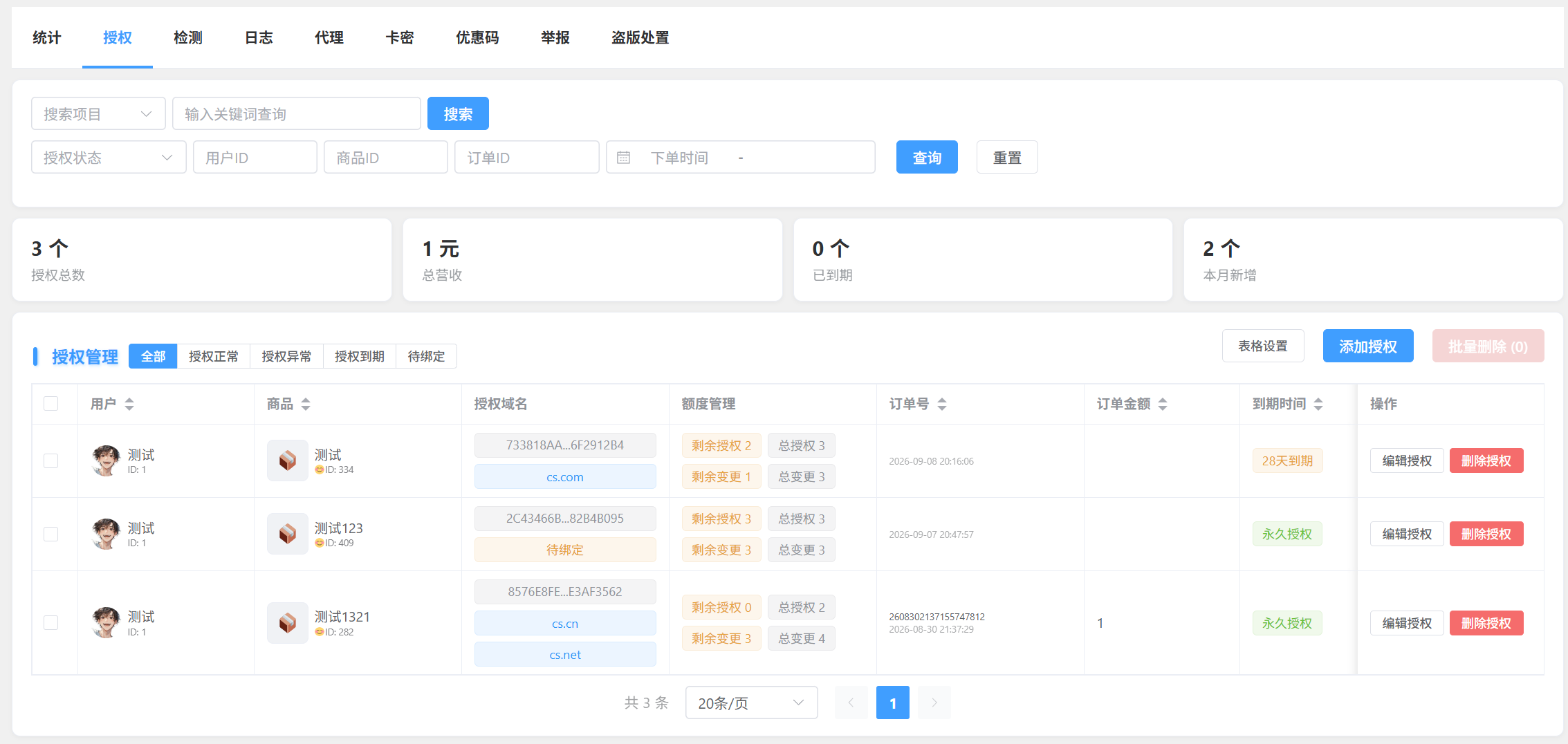This screenshot has width=1568, height=744.
Task: Open the 日志 tab
Action: tap(259, 37)
